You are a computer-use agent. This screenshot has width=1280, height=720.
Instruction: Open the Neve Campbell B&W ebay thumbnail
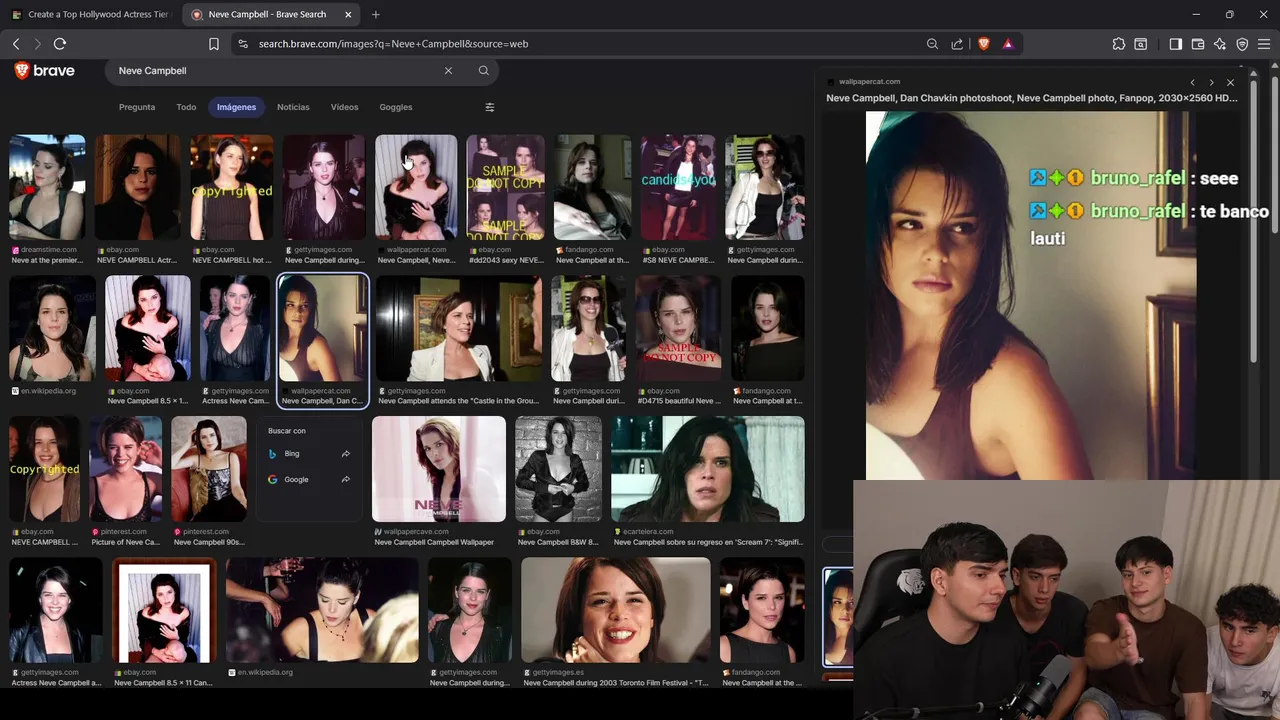coord(558,469)
